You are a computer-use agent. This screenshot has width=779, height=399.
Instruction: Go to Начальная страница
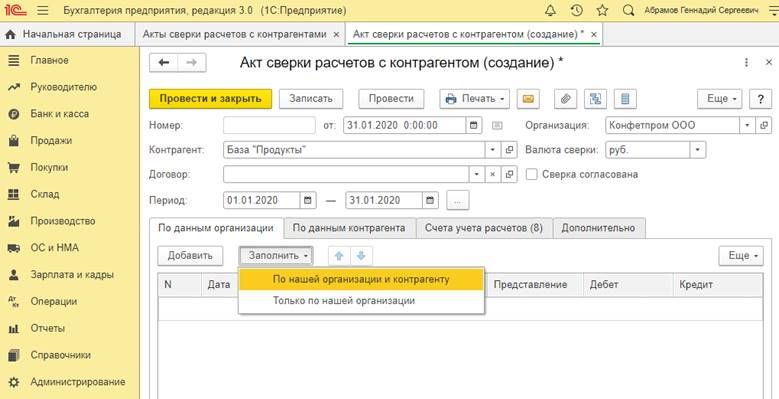pyautogui.click(x=63, y=35)
